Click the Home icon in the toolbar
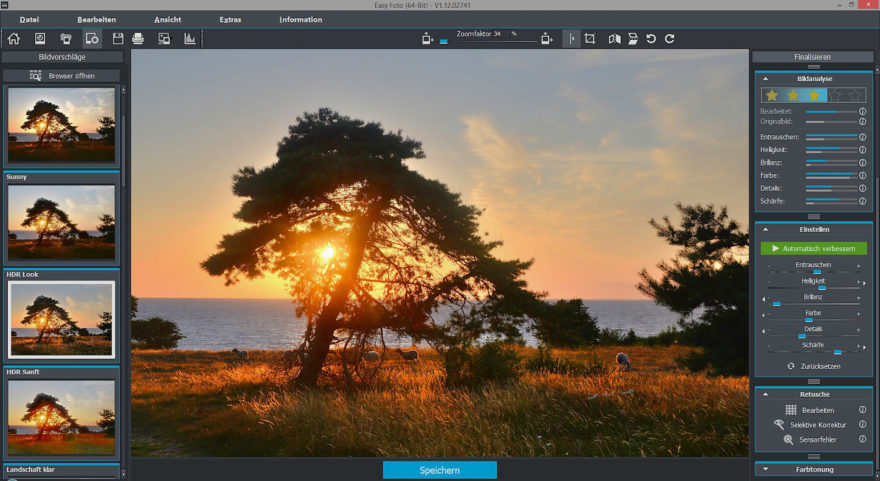Viewport: 880px width, 481px height. [x=14, y=39]
